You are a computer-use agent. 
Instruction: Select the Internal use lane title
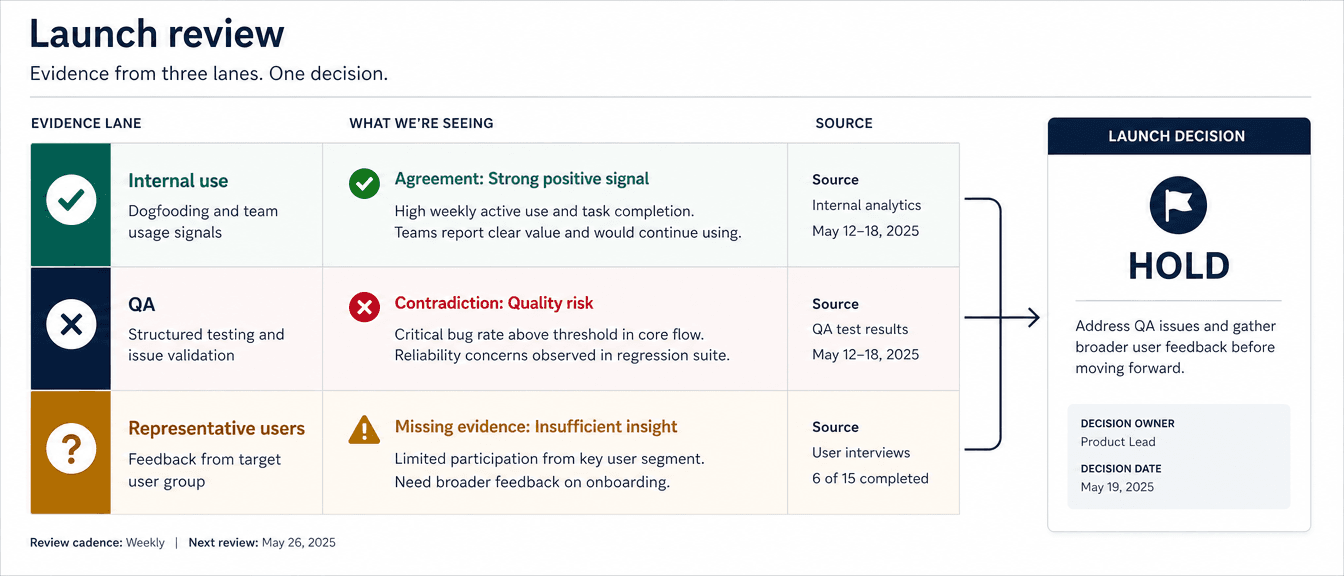click(x=178, y=181)
